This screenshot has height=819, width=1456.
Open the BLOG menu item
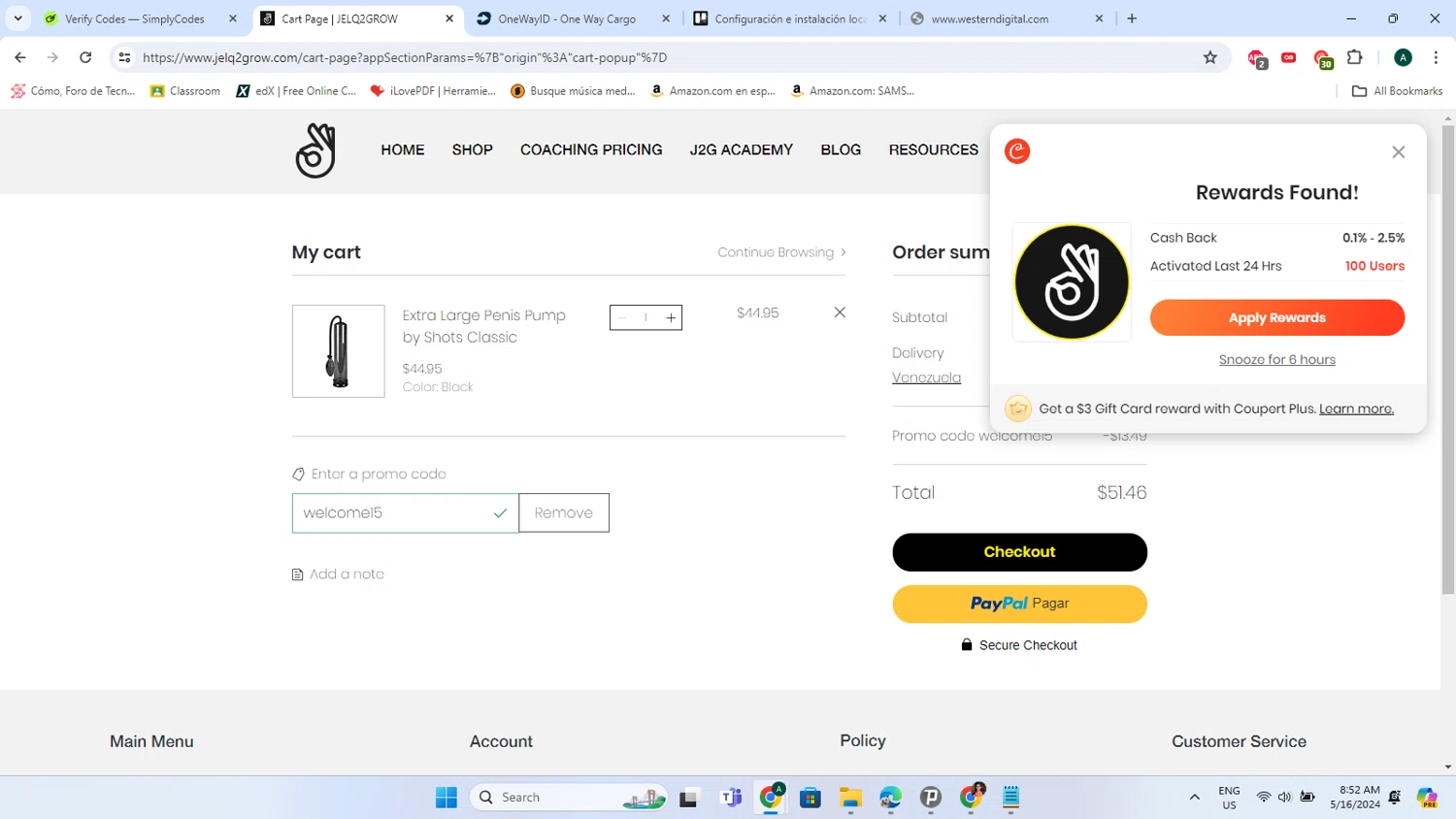(x=841, y=149)
